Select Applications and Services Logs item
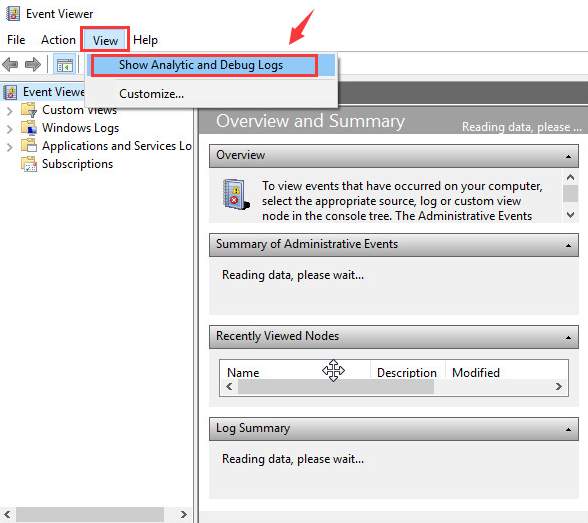Screen dimensions: 588x523 click(117, 146)
